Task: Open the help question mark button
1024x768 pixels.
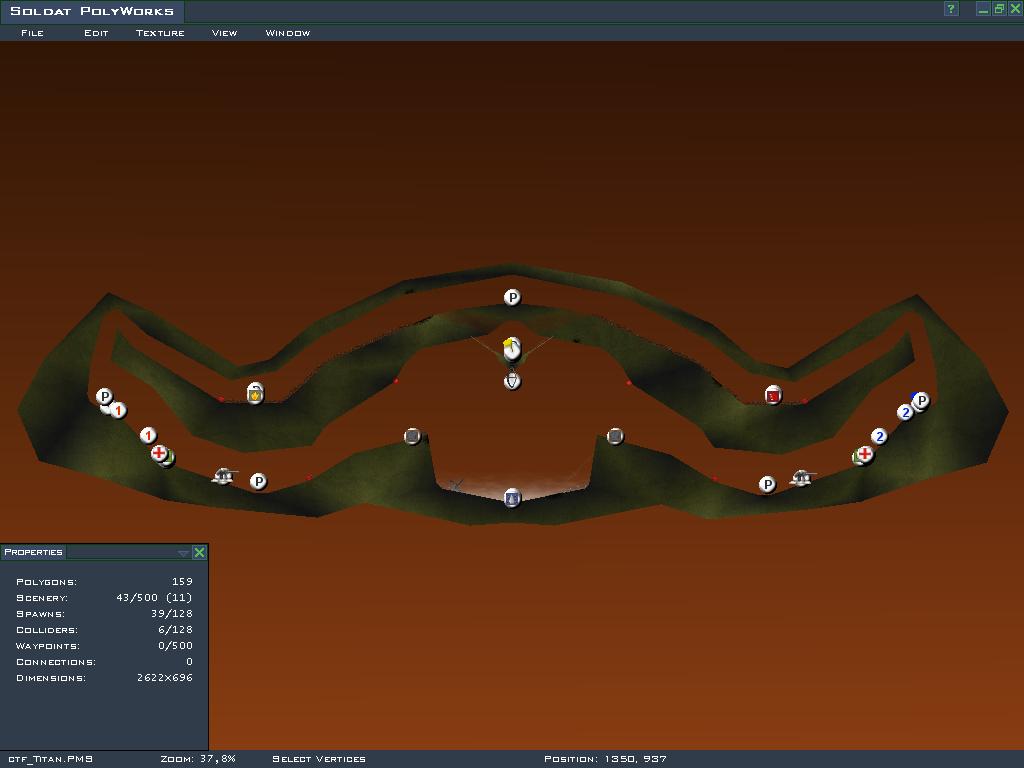Action: click(x=951, y=9)
